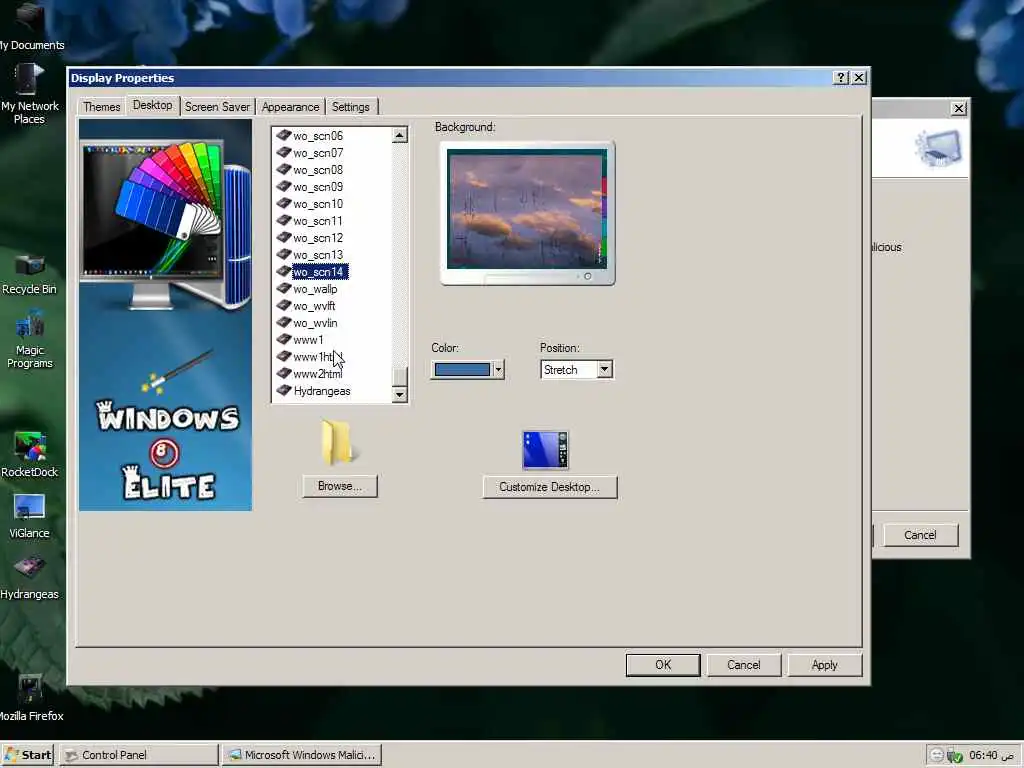The height and width of the screenshot is (768, 1024).
Task: Expand the Color dropdown arrow
Action: coord(498,370)
